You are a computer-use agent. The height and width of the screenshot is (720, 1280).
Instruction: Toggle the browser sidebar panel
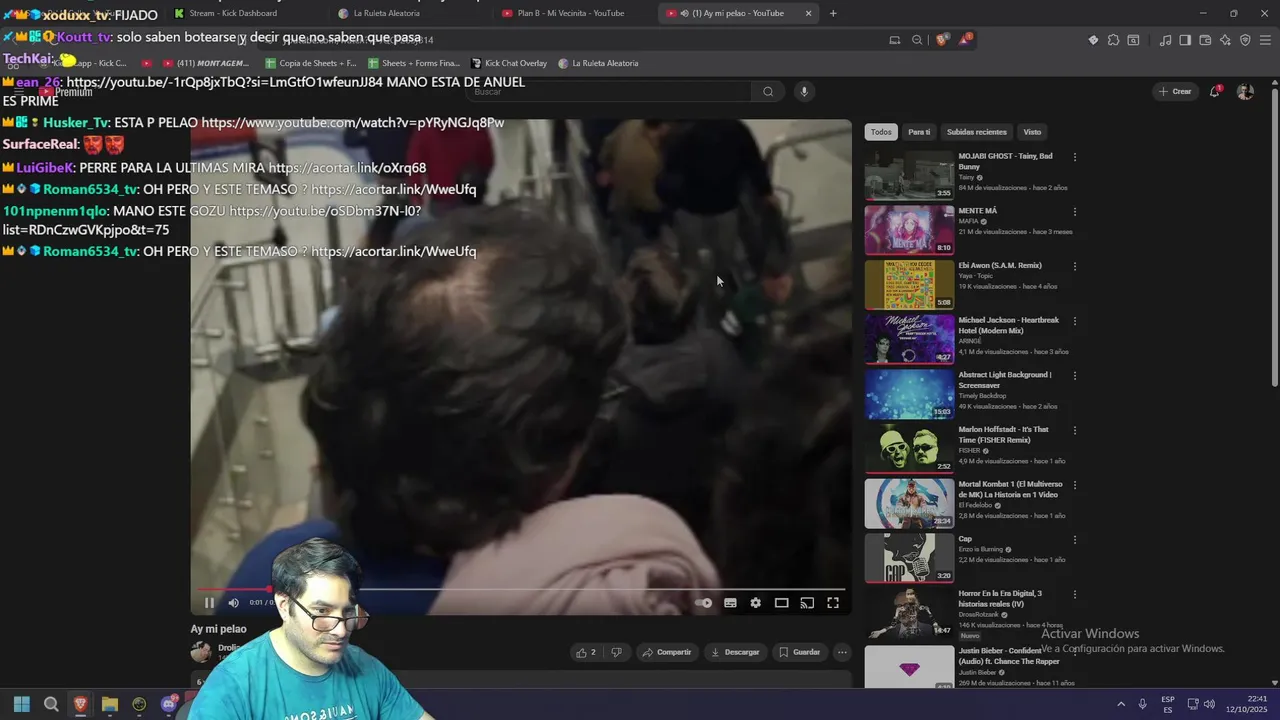(x=1185, y=40)
